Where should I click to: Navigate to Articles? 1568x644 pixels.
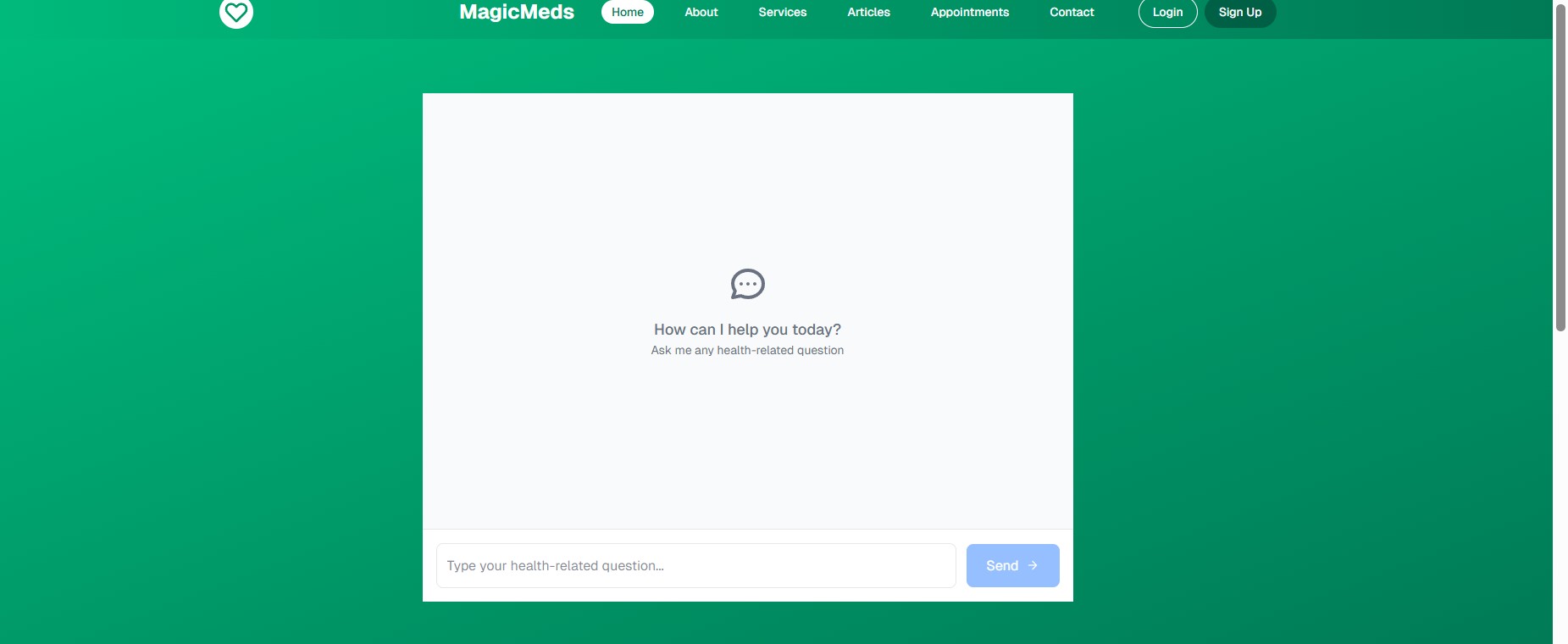(x=869, y=12)
